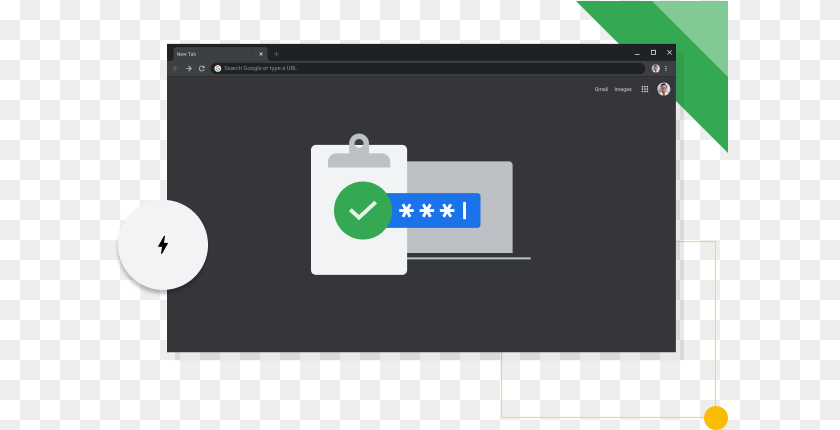Click the forward navigation arrow
Viewport: 840px width, 430px height.
pos(188,68)
